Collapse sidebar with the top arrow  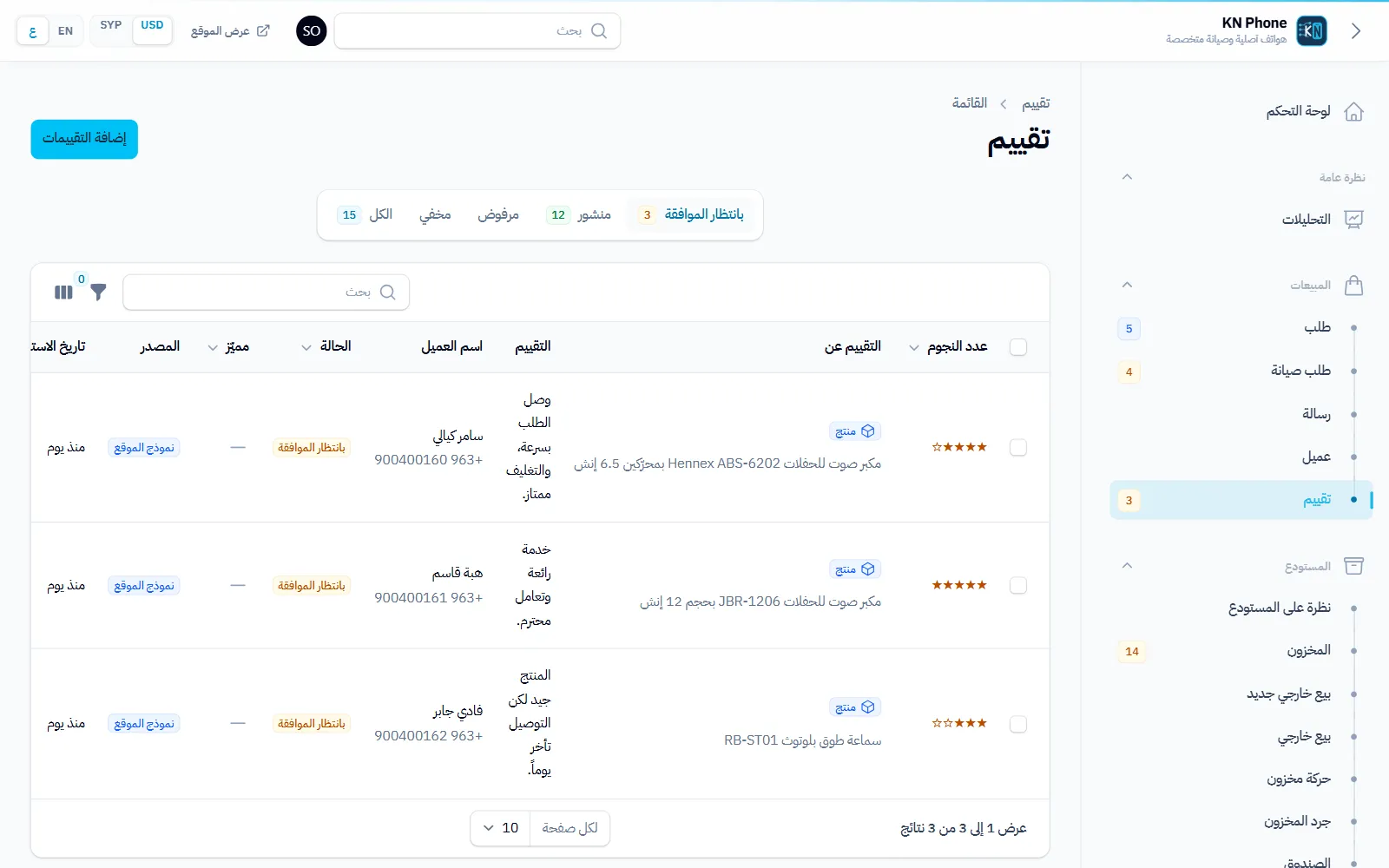tap(1356, 31)
